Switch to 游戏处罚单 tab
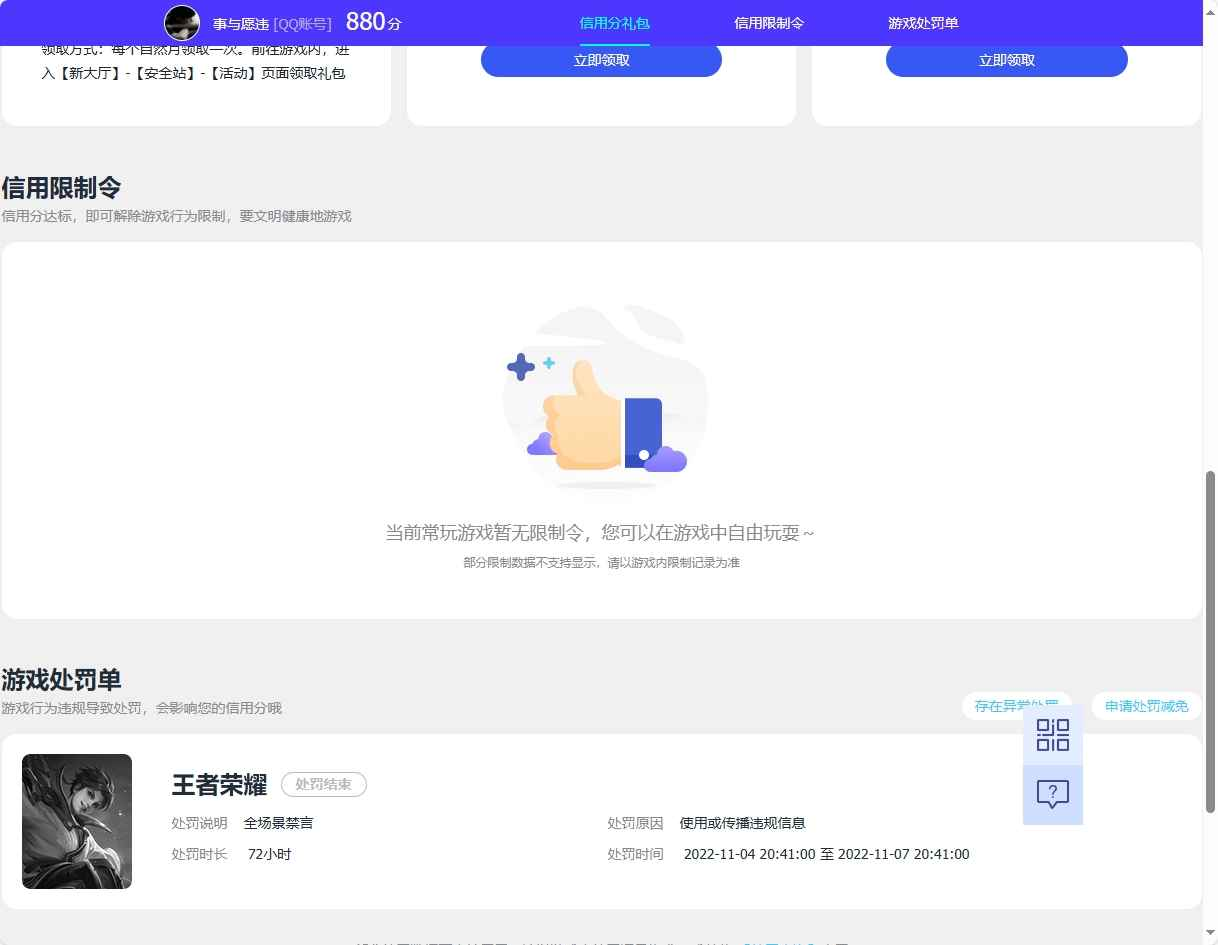 (923, 23)
